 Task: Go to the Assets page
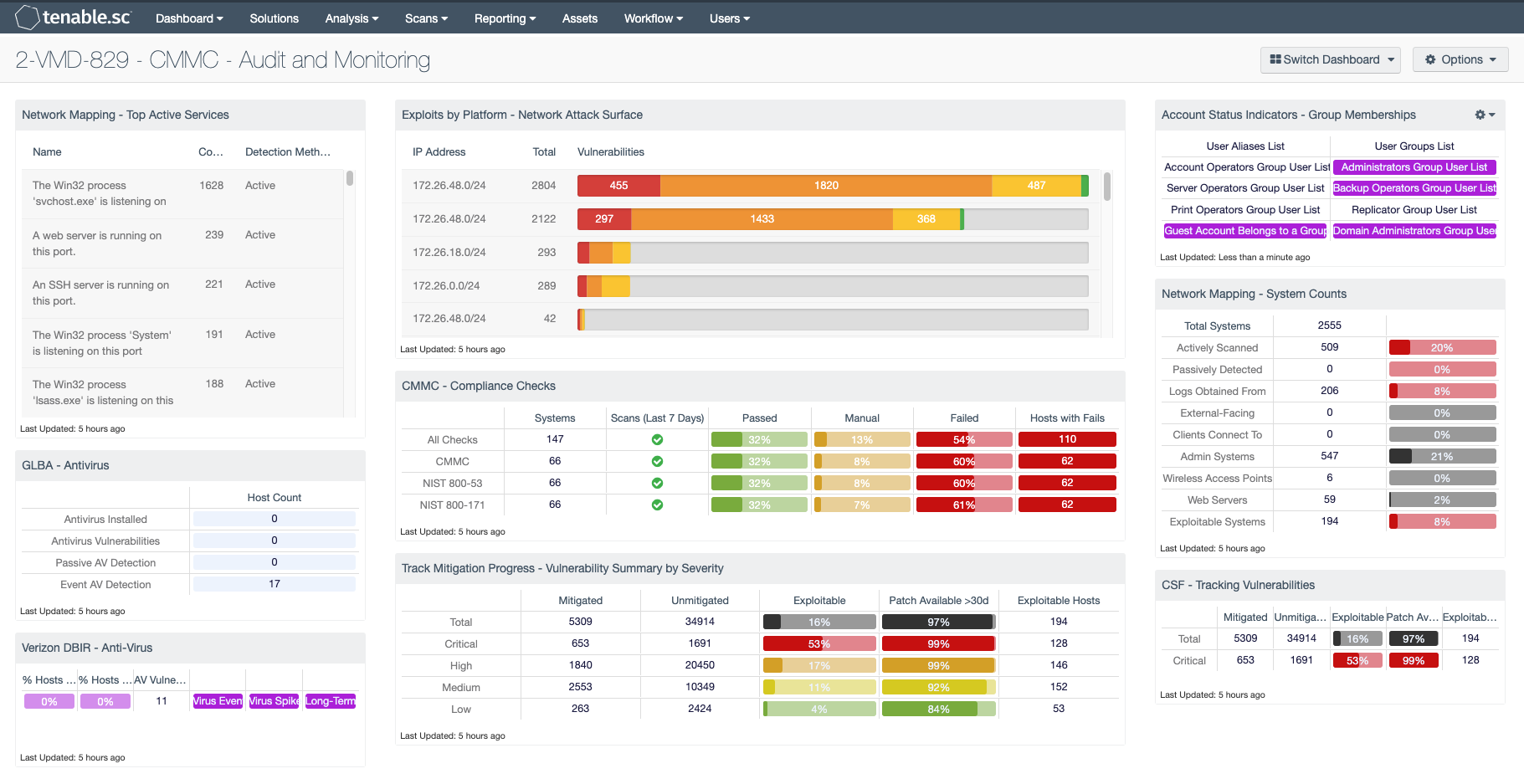click(579, 18)
